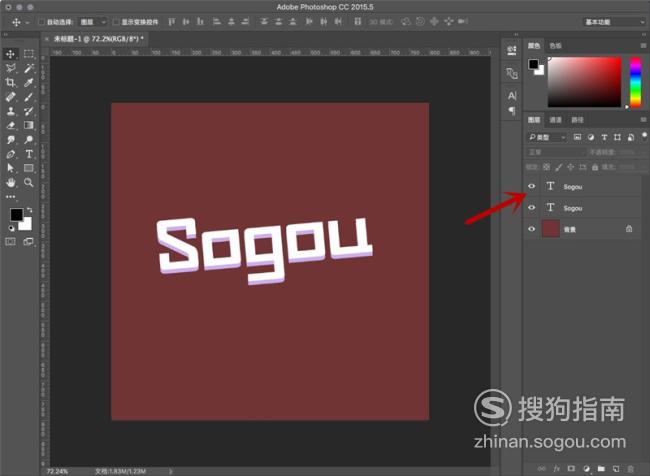Image resolution: width=650 pixels, height=476 pixels.
Task: Select the Move tool in the toolbox
Action: 10,54
